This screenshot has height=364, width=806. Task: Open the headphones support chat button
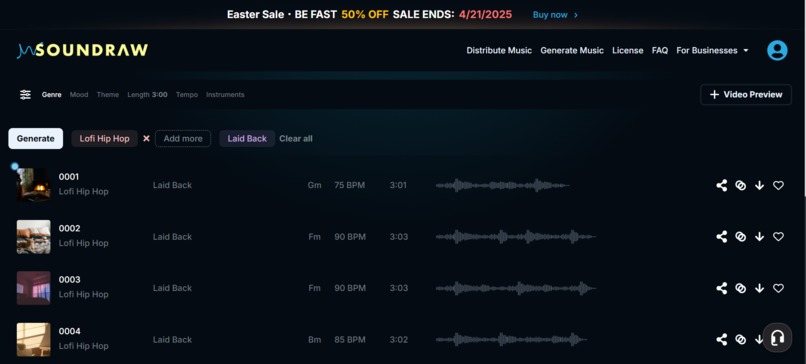coord(777,338)
